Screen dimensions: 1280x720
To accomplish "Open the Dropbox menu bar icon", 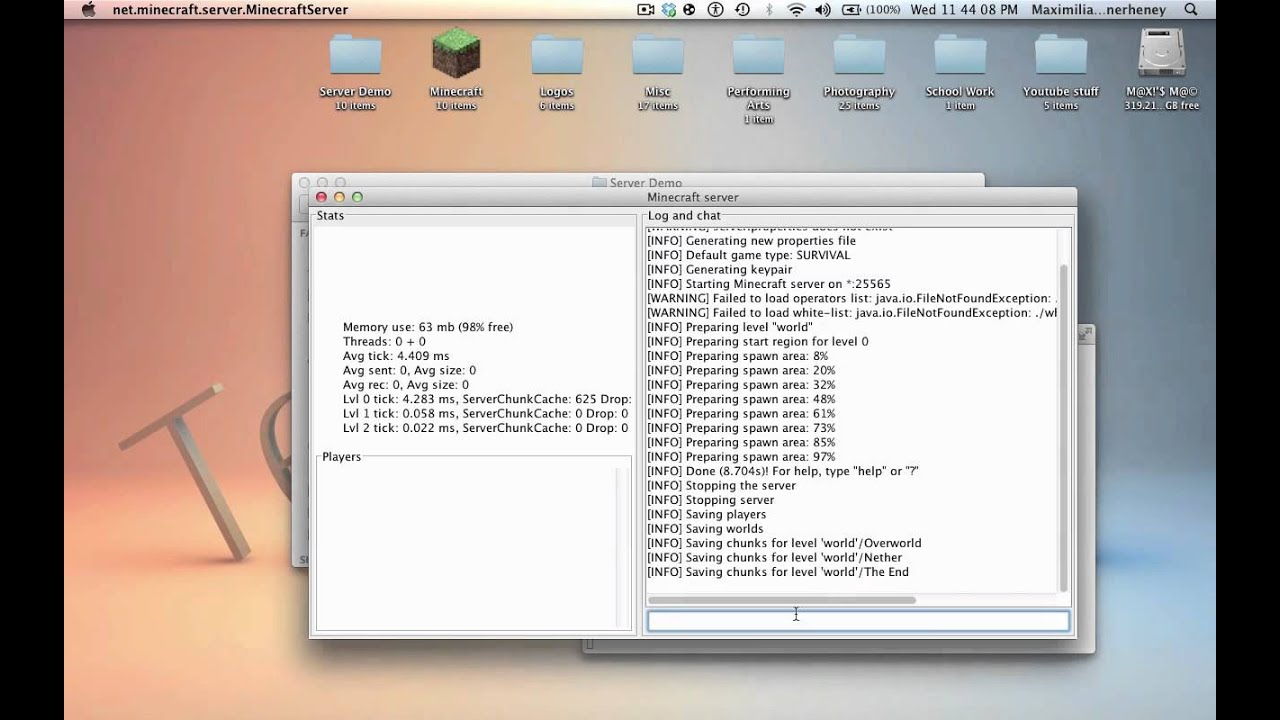I will click(667, 10).
